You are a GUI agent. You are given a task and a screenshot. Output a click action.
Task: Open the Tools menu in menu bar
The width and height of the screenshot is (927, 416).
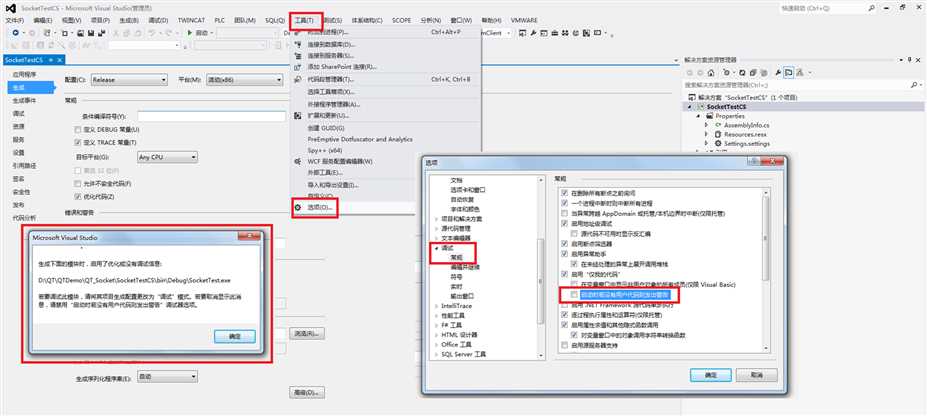coord(306,21)
